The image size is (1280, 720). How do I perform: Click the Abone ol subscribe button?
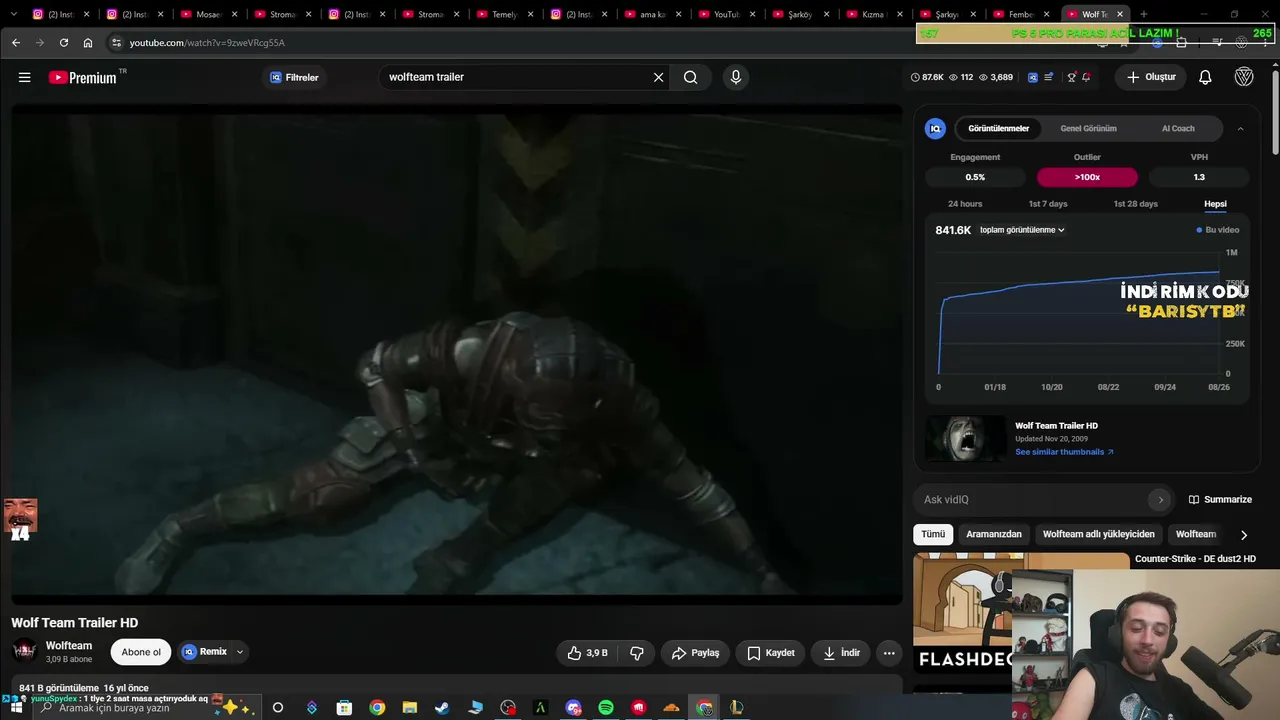[141, 652]
